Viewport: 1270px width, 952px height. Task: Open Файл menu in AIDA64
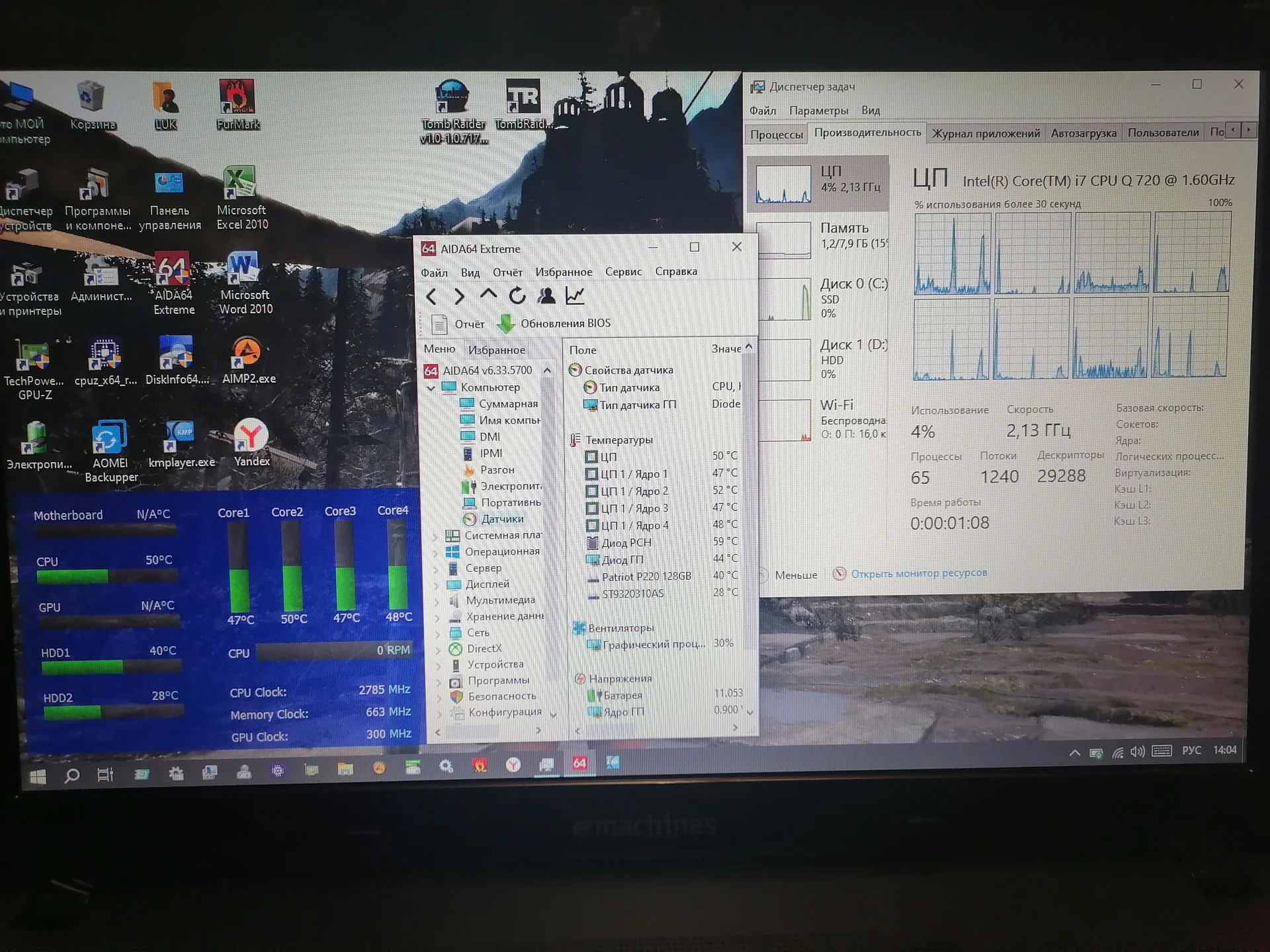[x=434, y=272]
